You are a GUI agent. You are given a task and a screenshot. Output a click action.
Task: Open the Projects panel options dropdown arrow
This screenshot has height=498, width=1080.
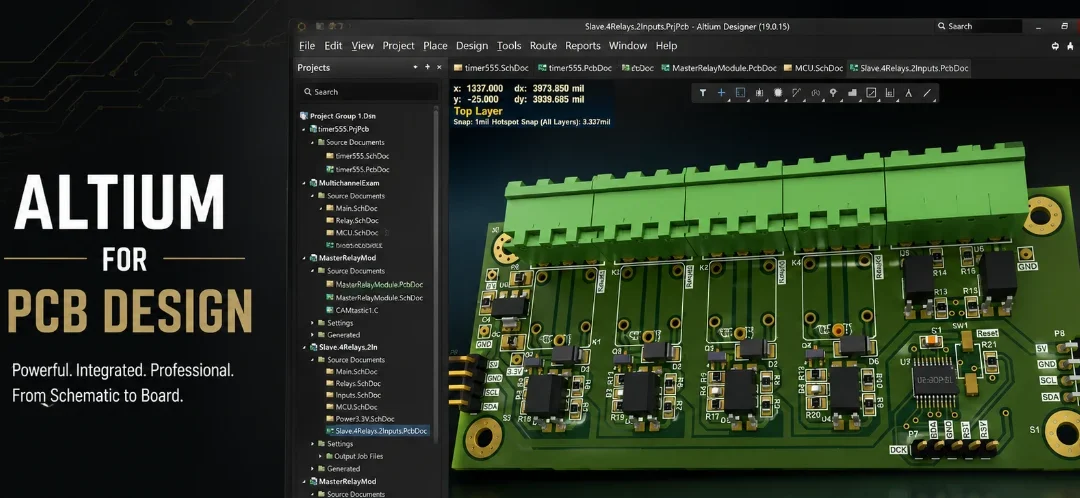point(415,67)
